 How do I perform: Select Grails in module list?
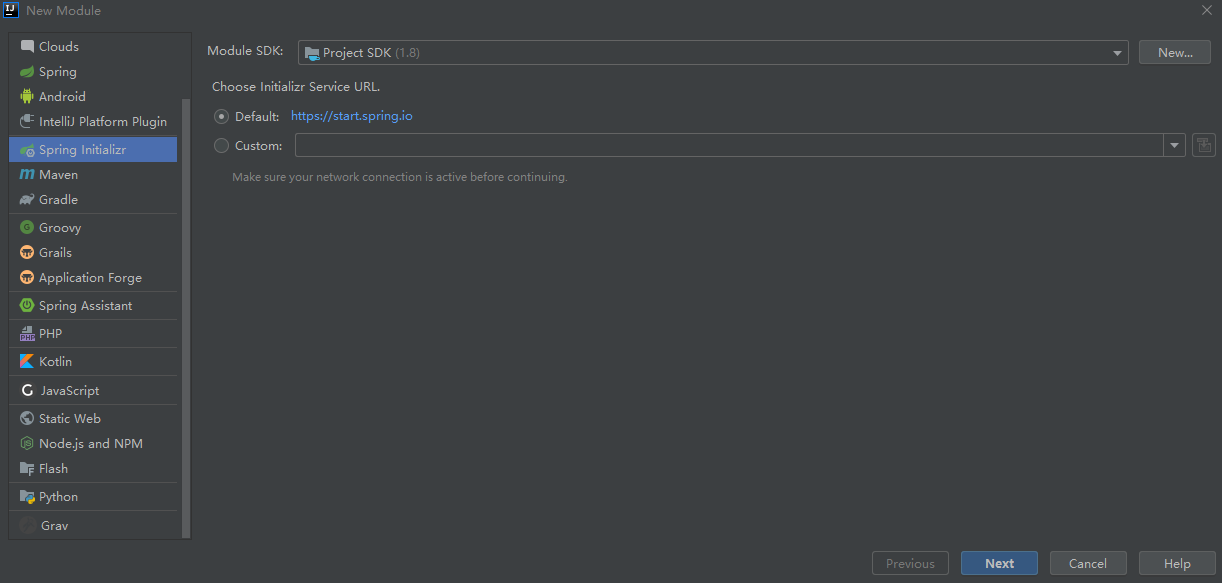tap(93, 253)
